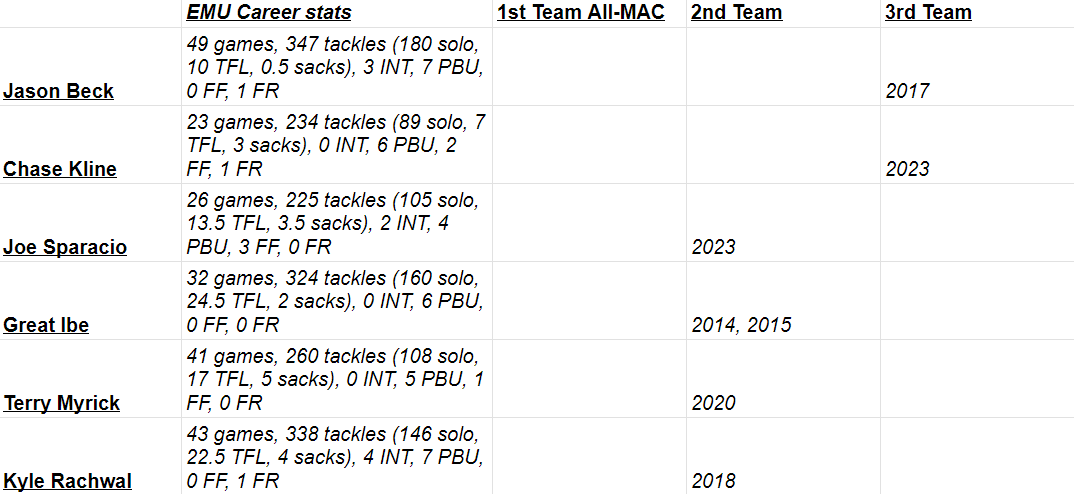Open Joe Sparacio's linked name
Image resolution: width=1074 pixels, height=494 pixels.
click(x=65, y=247)
